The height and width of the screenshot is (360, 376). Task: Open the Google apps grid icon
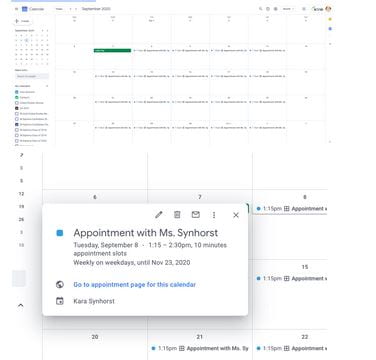point(304,9)
